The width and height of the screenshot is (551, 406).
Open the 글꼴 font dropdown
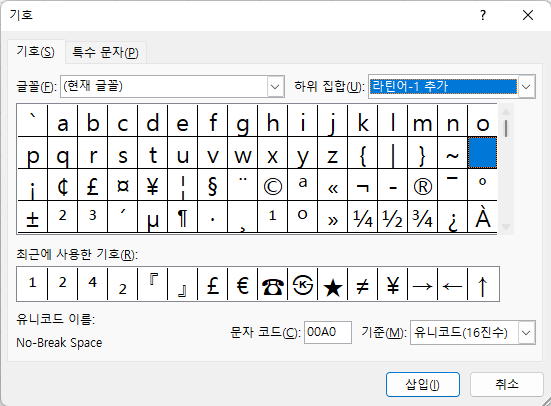tap(275, 86)
